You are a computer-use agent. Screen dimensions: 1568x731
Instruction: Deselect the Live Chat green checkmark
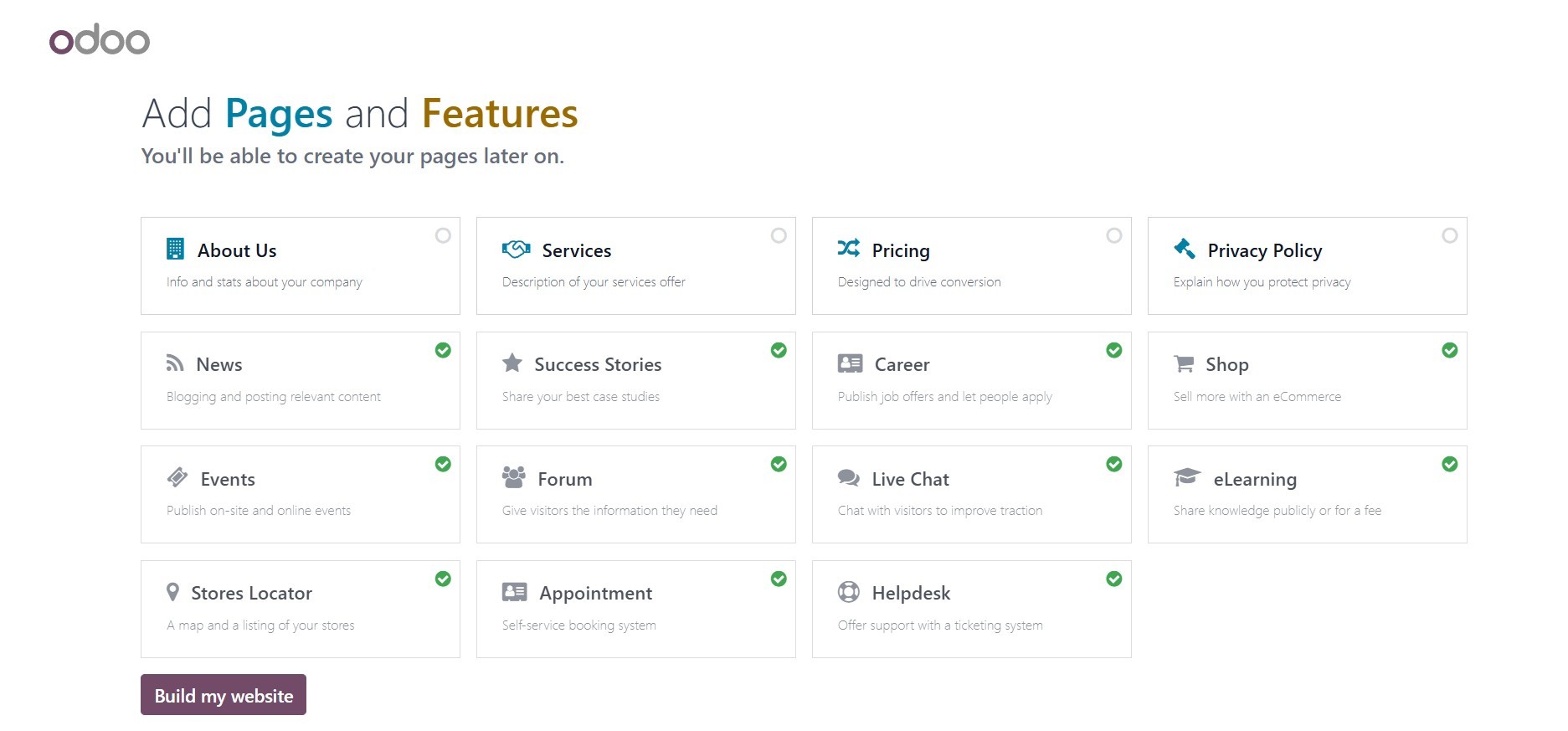tap(1113, 464)
